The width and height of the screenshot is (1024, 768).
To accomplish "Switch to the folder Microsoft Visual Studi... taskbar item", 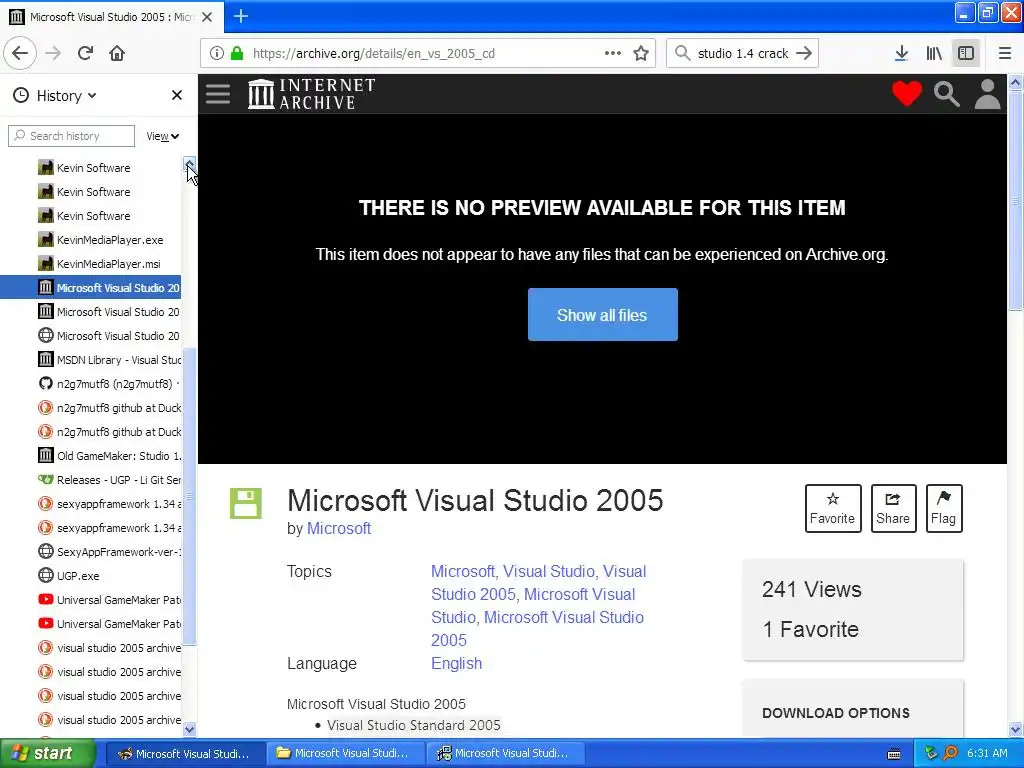I will [x=345, y=754].
